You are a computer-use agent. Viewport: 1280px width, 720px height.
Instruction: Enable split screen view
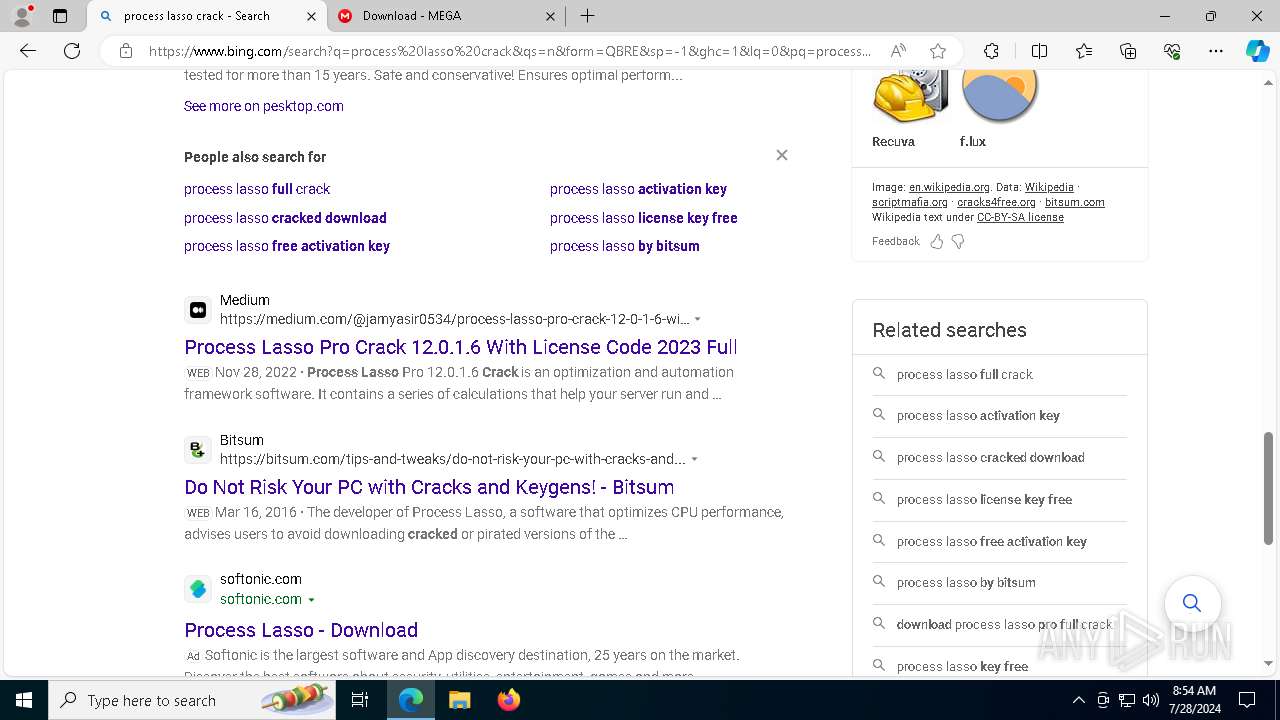click(1039, 51)
